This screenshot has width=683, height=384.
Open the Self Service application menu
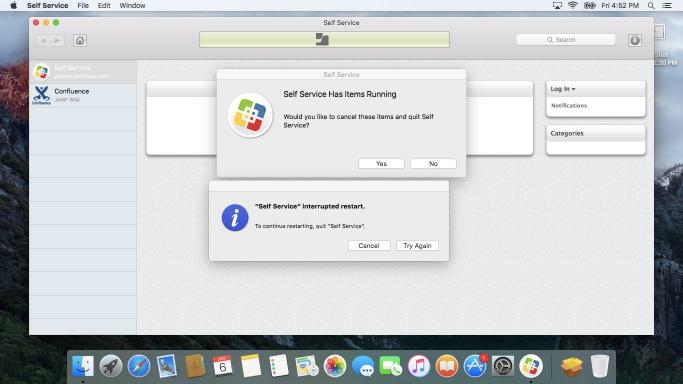tap(47, 5)
